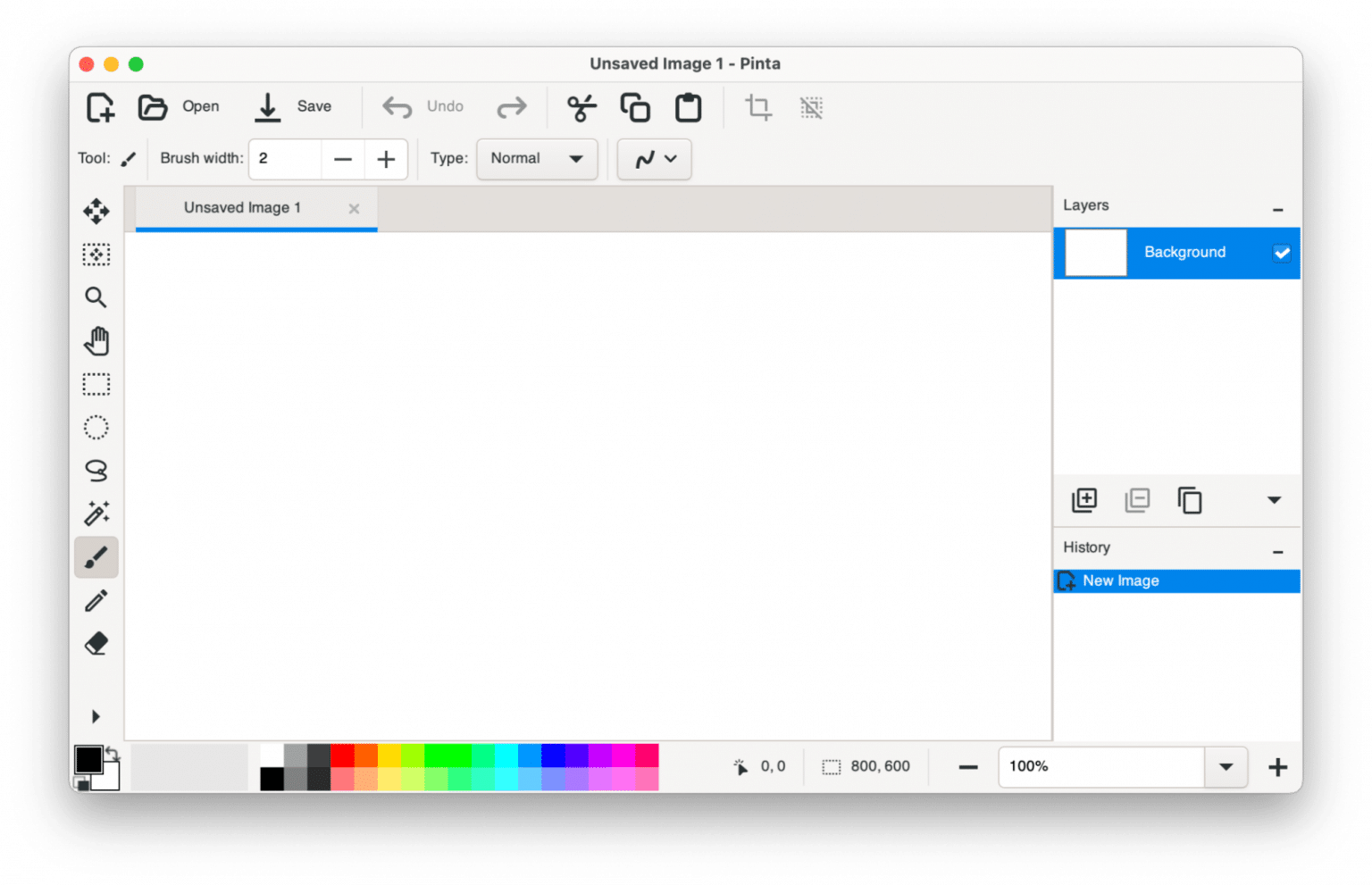Select the Zoom tool
Viewport: 1372px width, 885px height.
point(96,297)
